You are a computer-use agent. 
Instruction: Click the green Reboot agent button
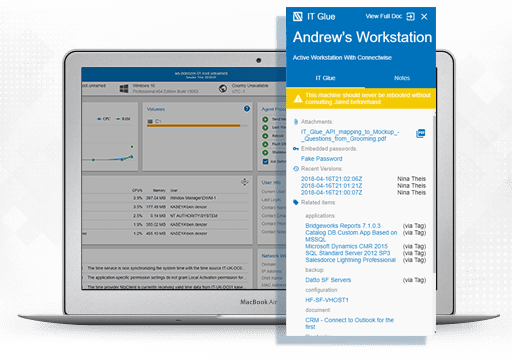[x=265, y=136]
